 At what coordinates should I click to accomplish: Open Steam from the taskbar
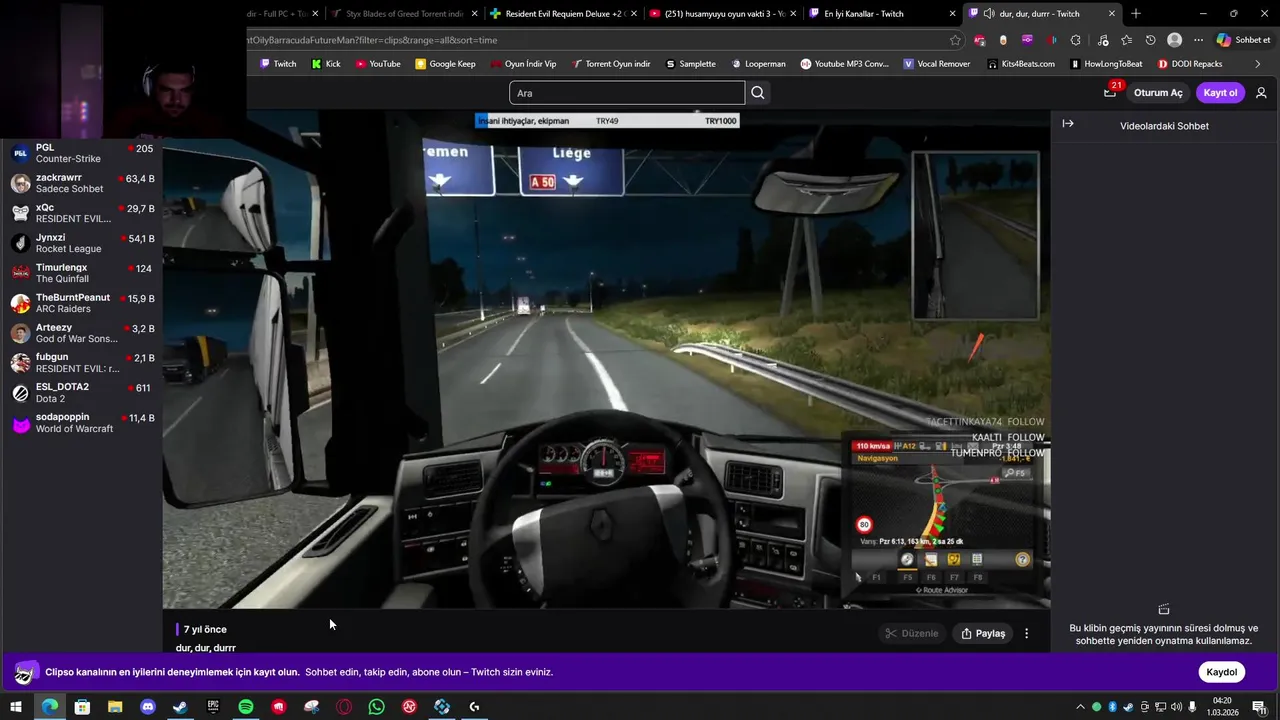click(180, 707)
